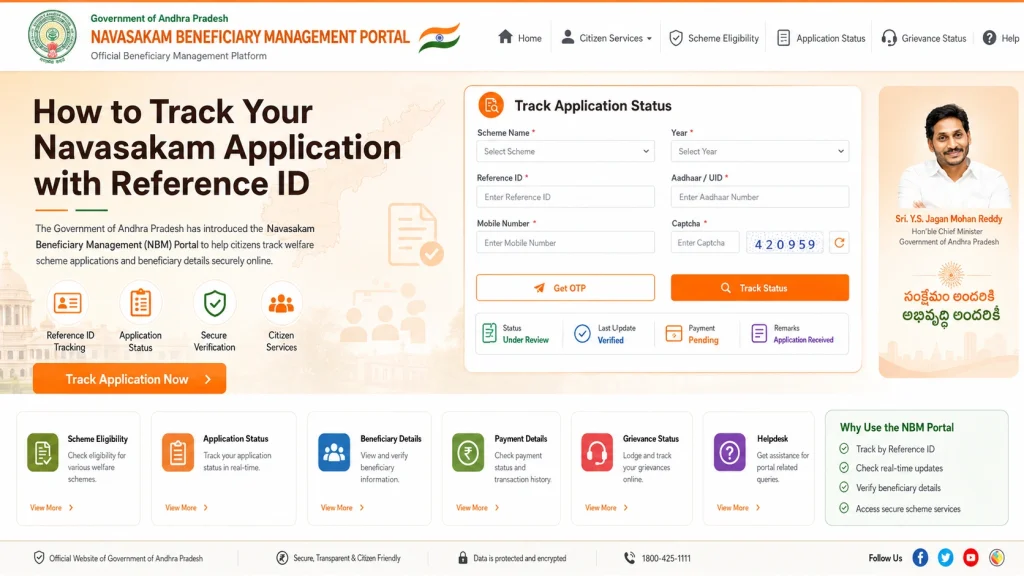Click the Application Status document icon in navbar
1024x576 pixels.
pyautogui.click(x=783, y=38)
